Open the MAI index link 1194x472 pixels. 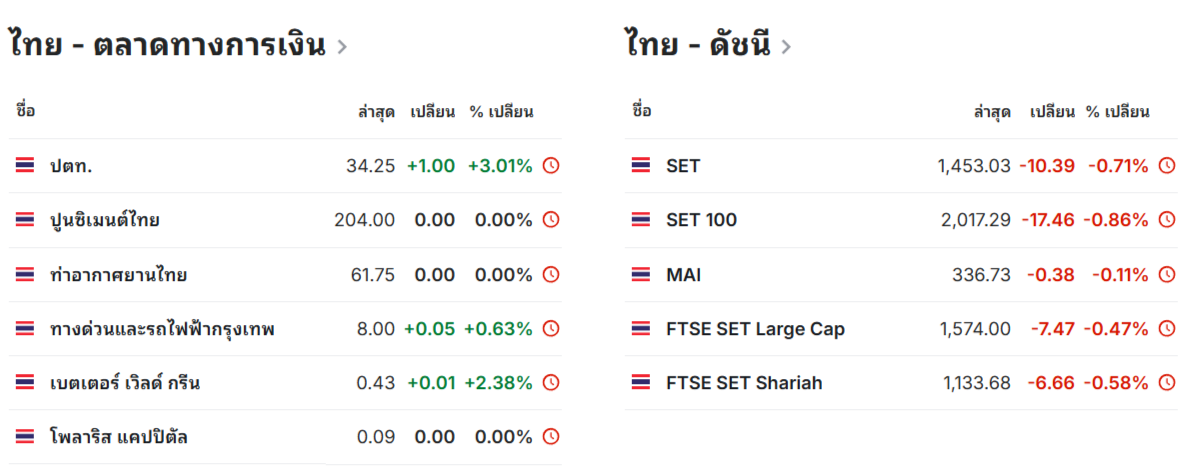(684, 274)
